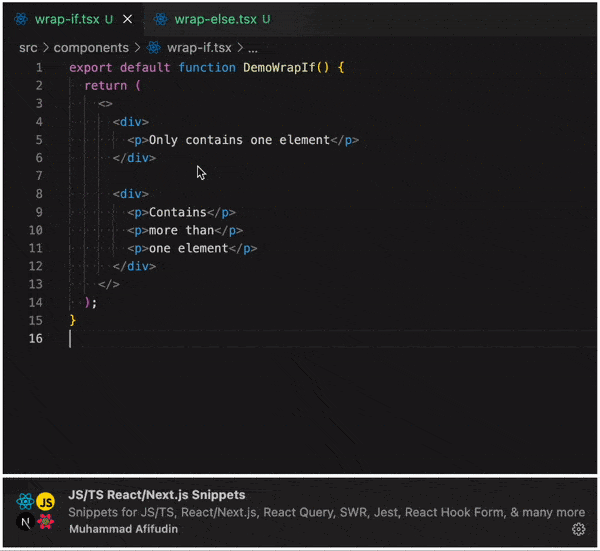The image size is (600, 551).
Task: Click the 'function' keyword on line 1
Action: coord(207,68)
